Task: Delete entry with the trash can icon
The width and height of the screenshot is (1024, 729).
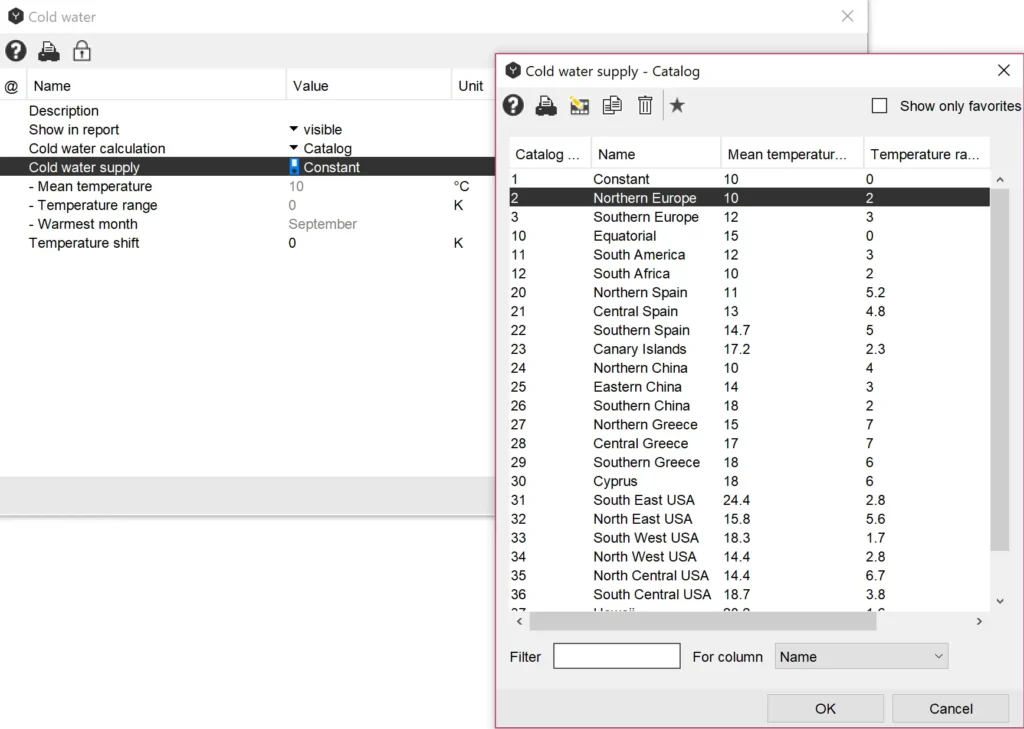Action: [x=645, y=105]
